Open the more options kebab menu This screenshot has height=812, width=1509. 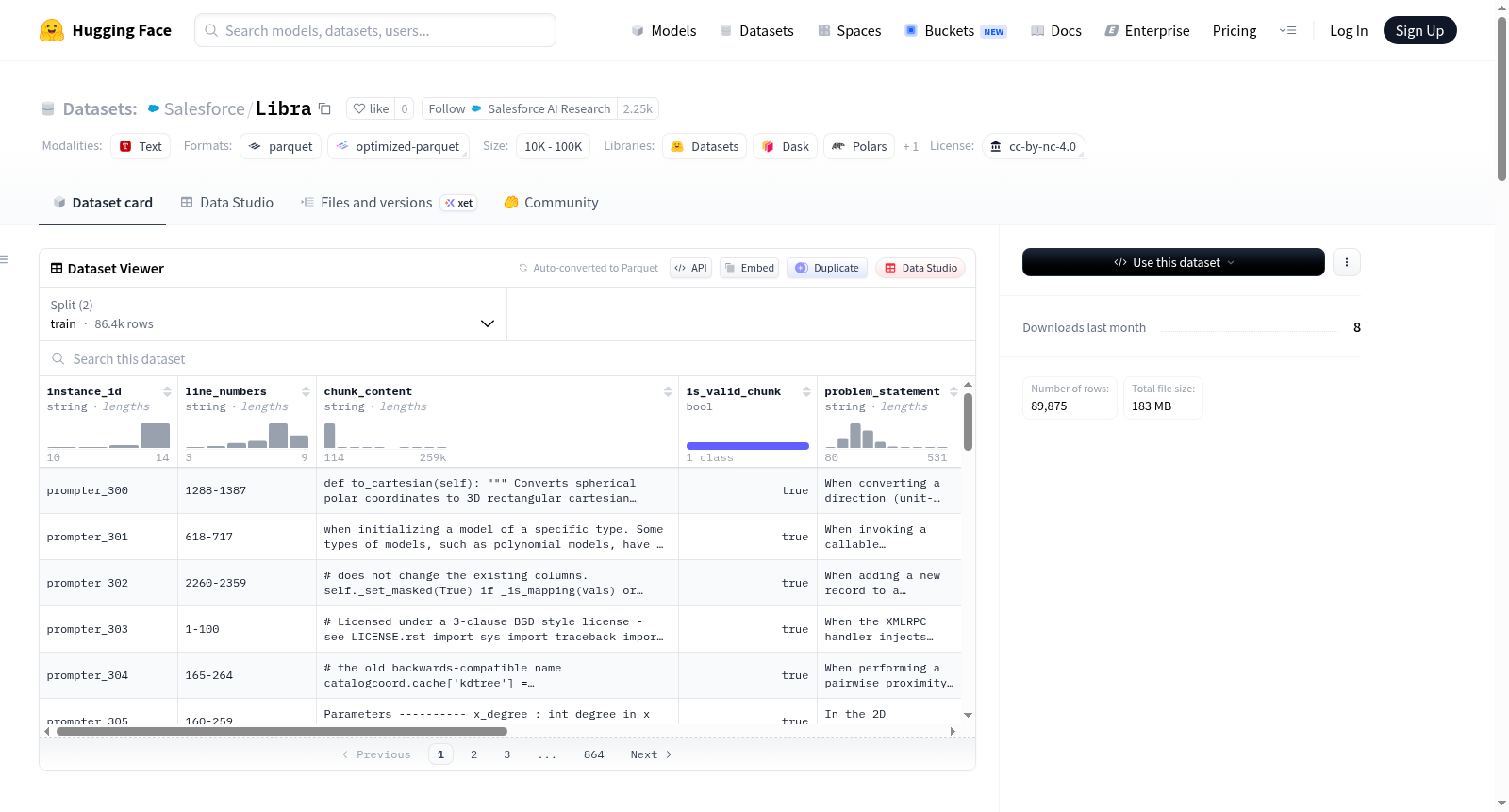coord(1347,262)
